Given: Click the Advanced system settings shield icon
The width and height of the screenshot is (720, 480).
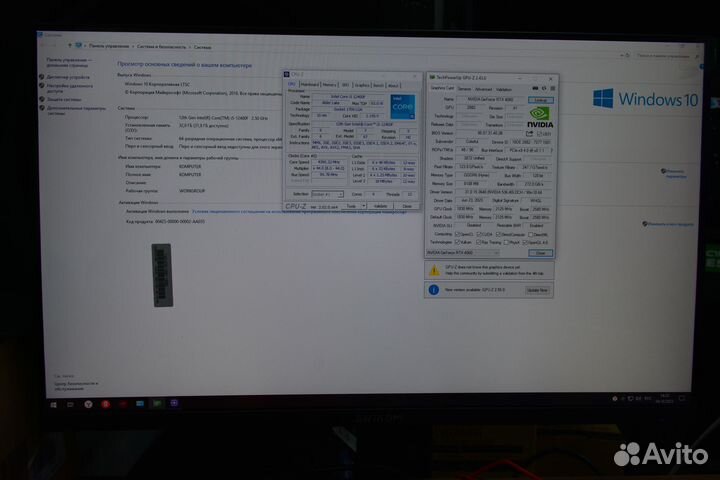Looking at the screenshot, I should click(42, 108).
